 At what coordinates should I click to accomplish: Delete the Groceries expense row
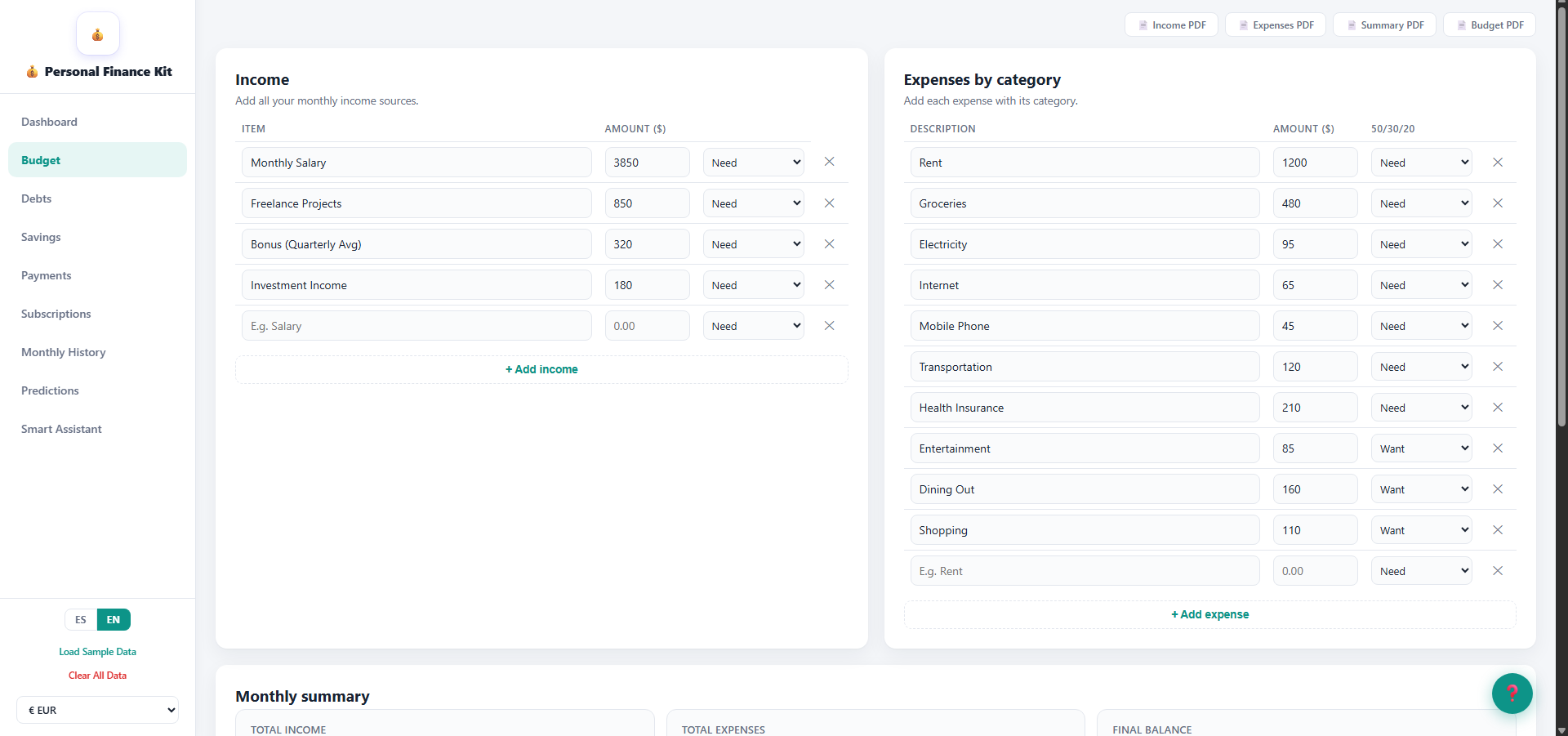[1498, 203]
